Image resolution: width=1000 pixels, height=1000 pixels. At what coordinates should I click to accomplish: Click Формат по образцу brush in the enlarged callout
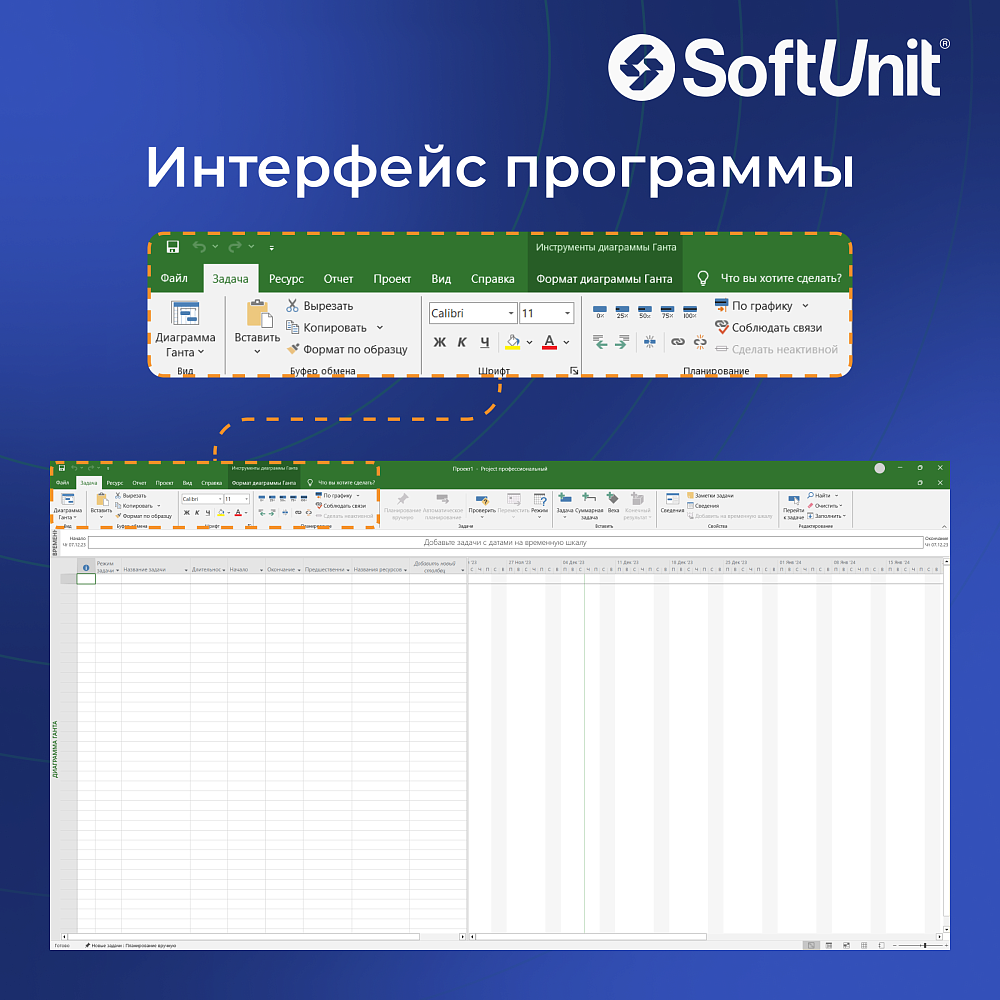coord(293,349)
